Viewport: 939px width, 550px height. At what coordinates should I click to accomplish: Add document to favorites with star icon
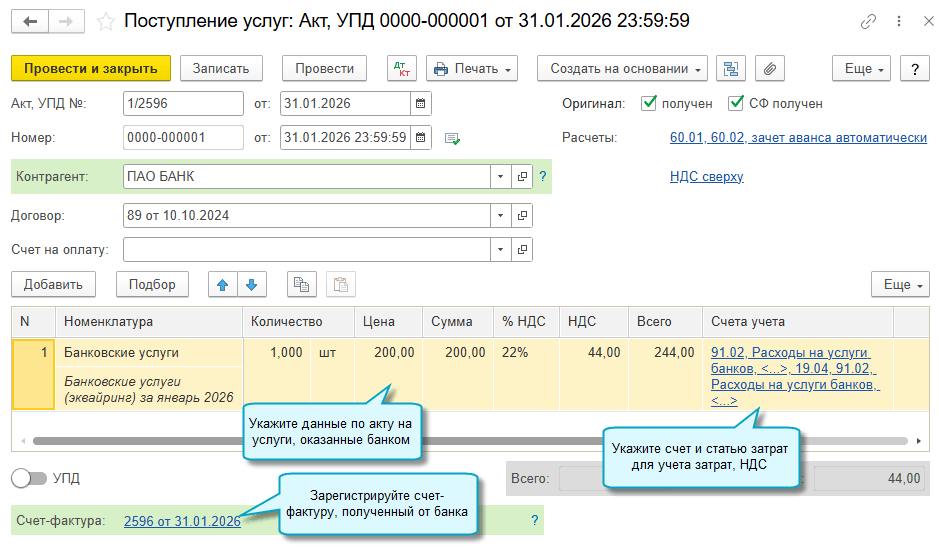[x=106, y=22]
